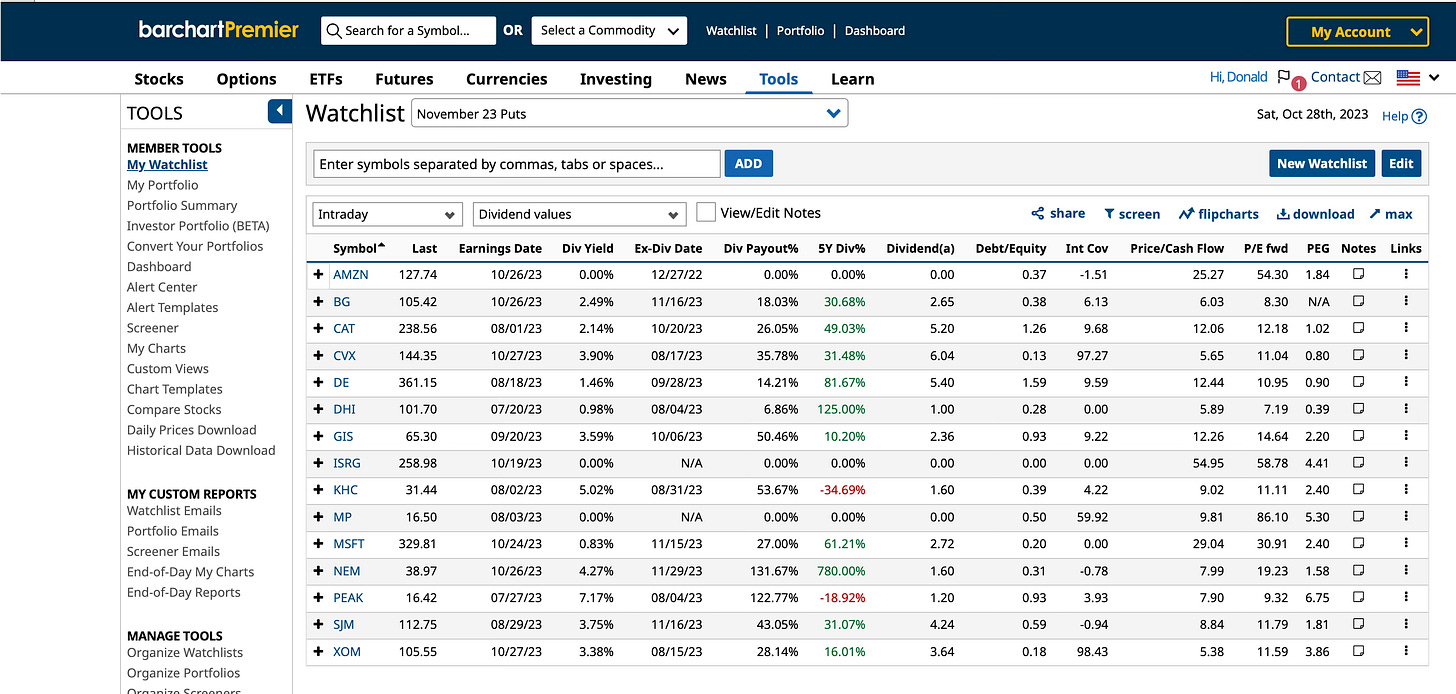1456x694 pixels.
Task: Expand the PEAK row
Action: (x=318, y=598)
